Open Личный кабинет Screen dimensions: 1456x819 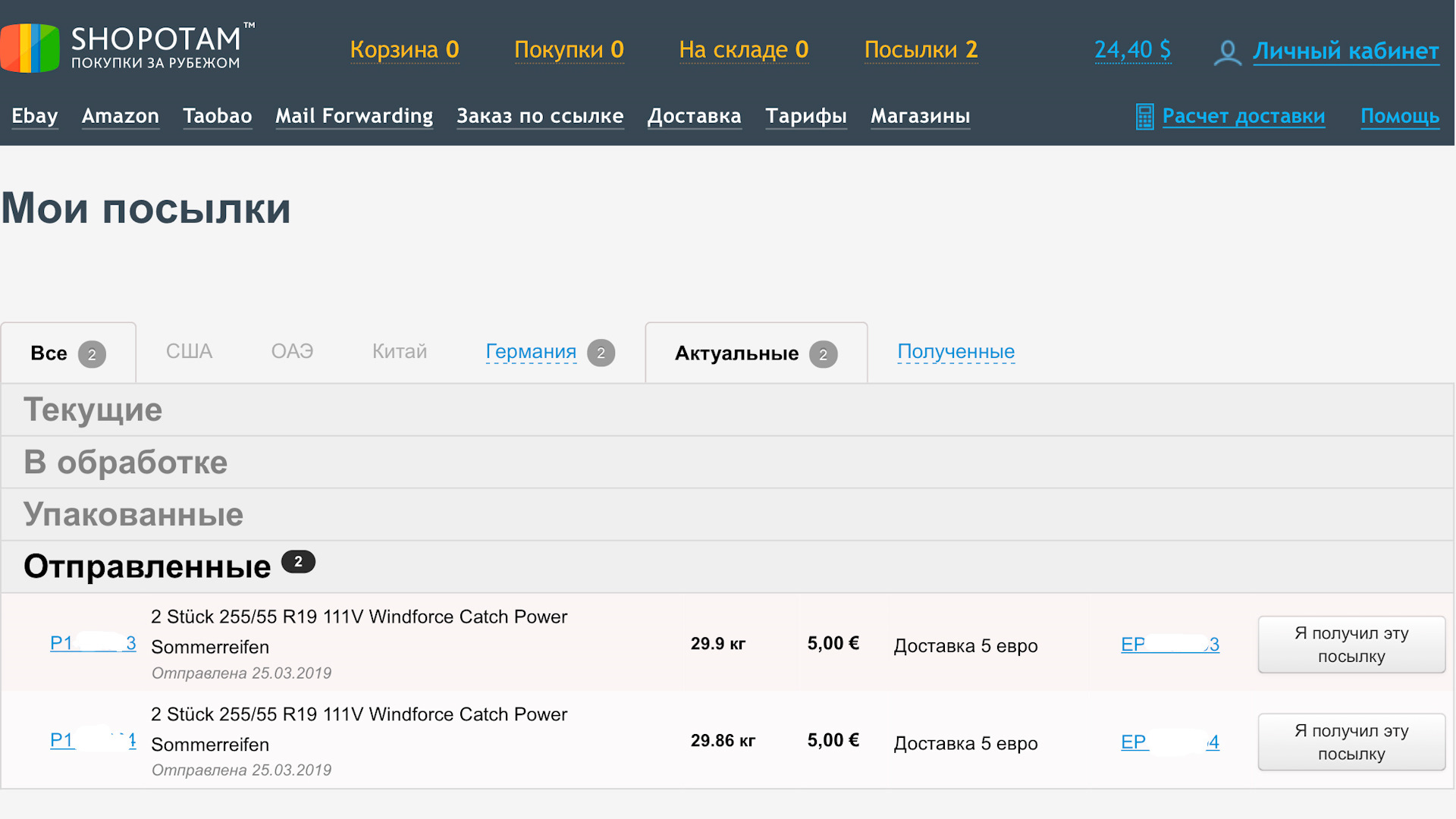pyautogui.click(x=1345, y=52)
